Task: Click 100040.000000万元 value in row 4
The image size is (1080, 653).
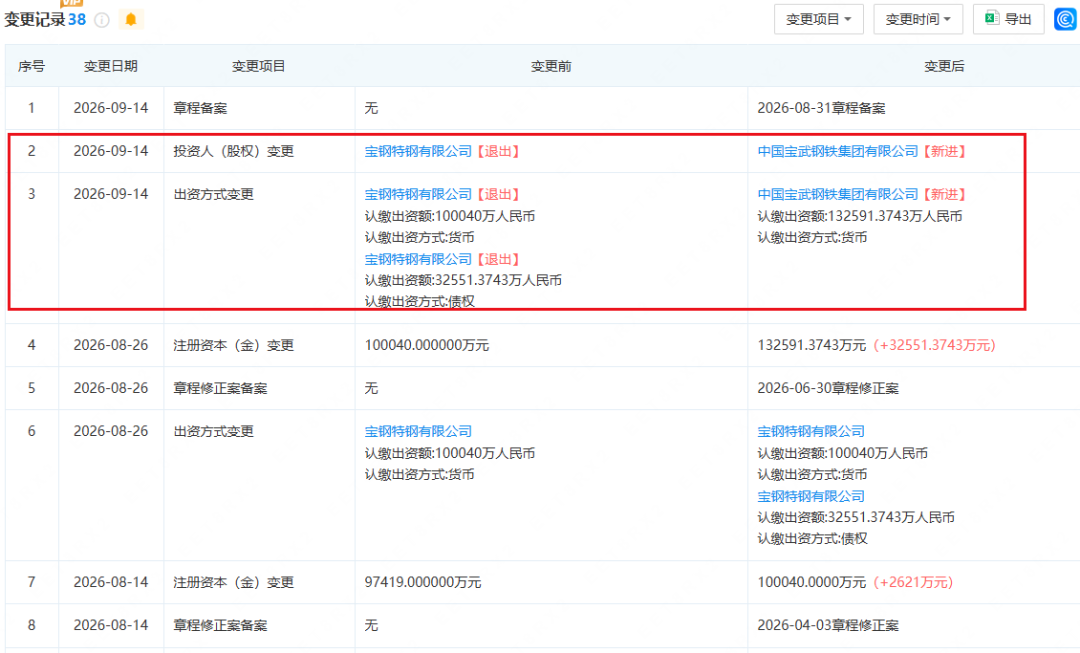Action: pyautogui.click(x=426, y=345)
